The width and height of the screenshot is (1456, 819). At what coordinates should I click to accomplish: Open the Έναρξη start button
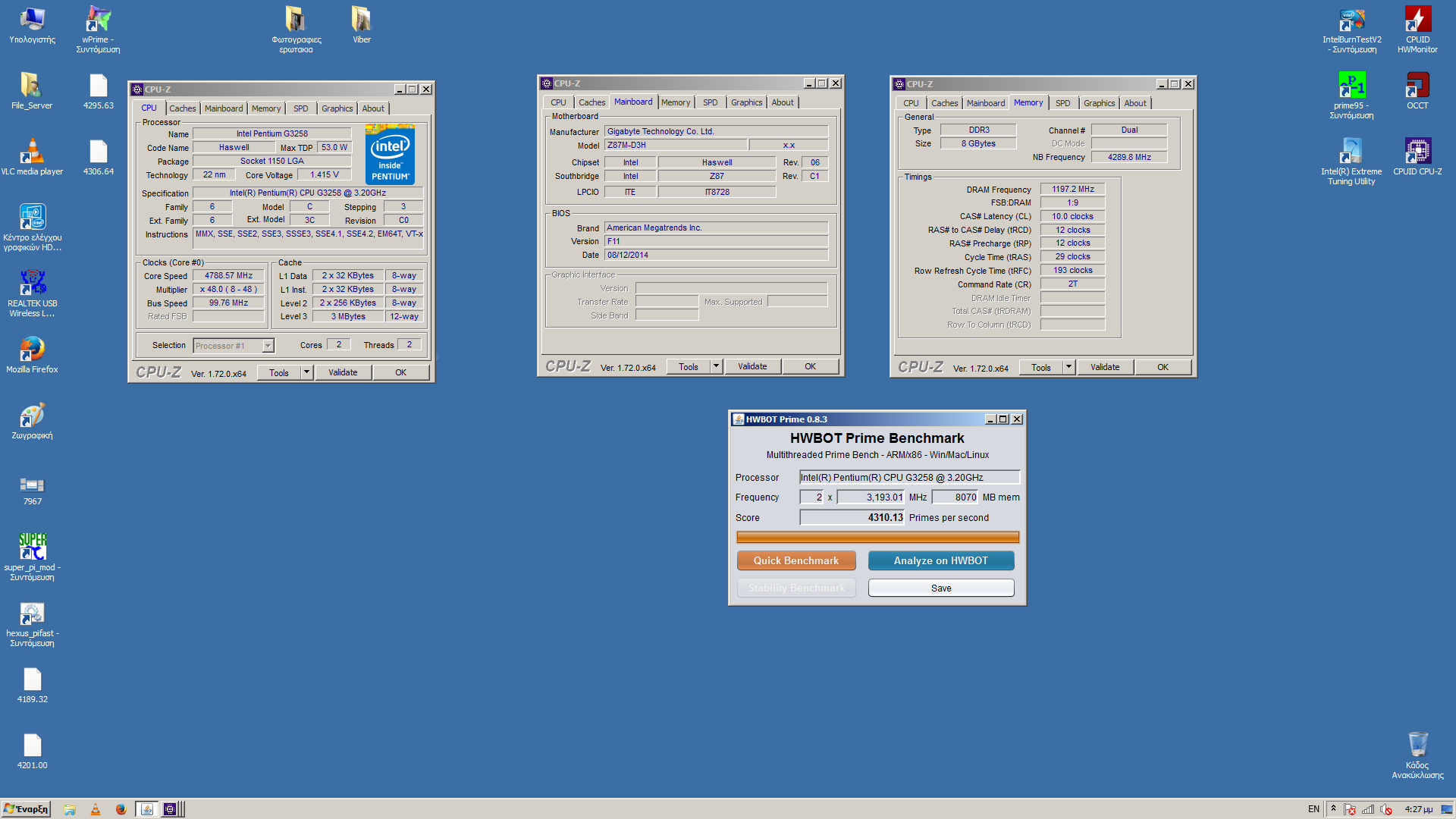[26, 809]
